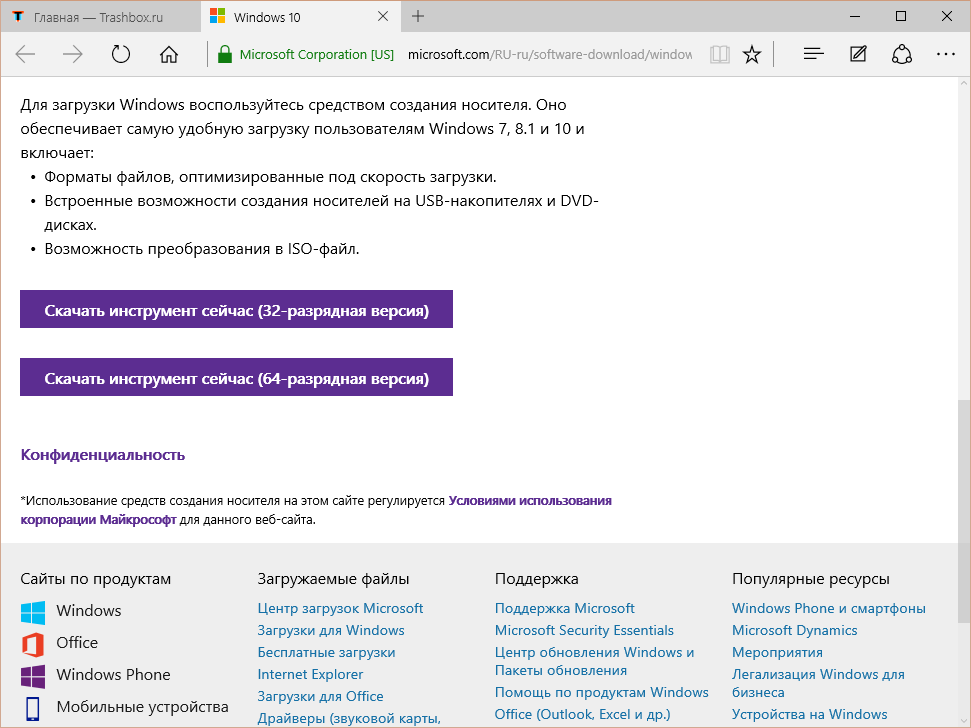Open Microsoft Security Essentials link

click(584, 630)
